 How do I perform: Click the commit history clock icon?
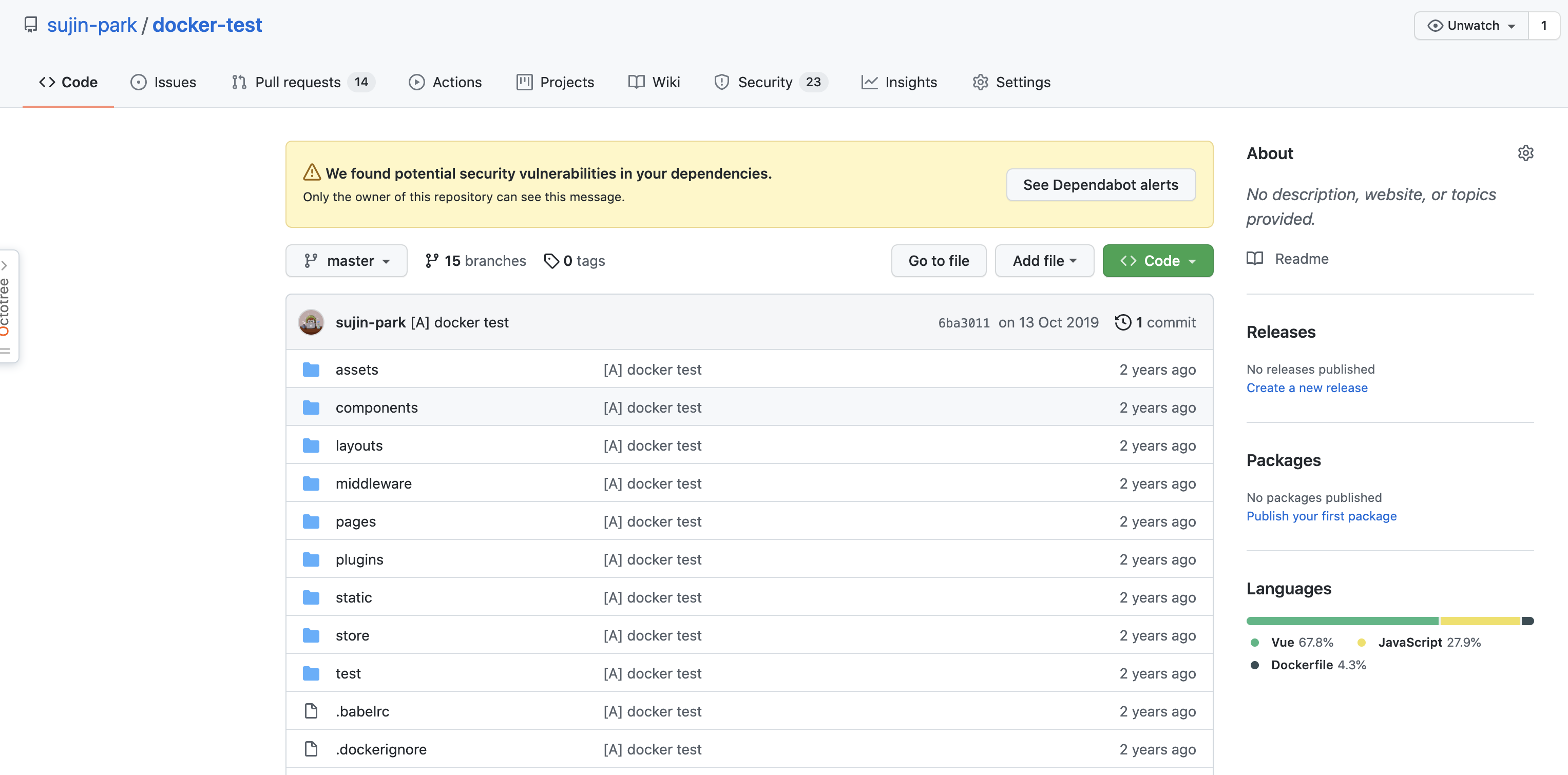tap(1123, 322)
